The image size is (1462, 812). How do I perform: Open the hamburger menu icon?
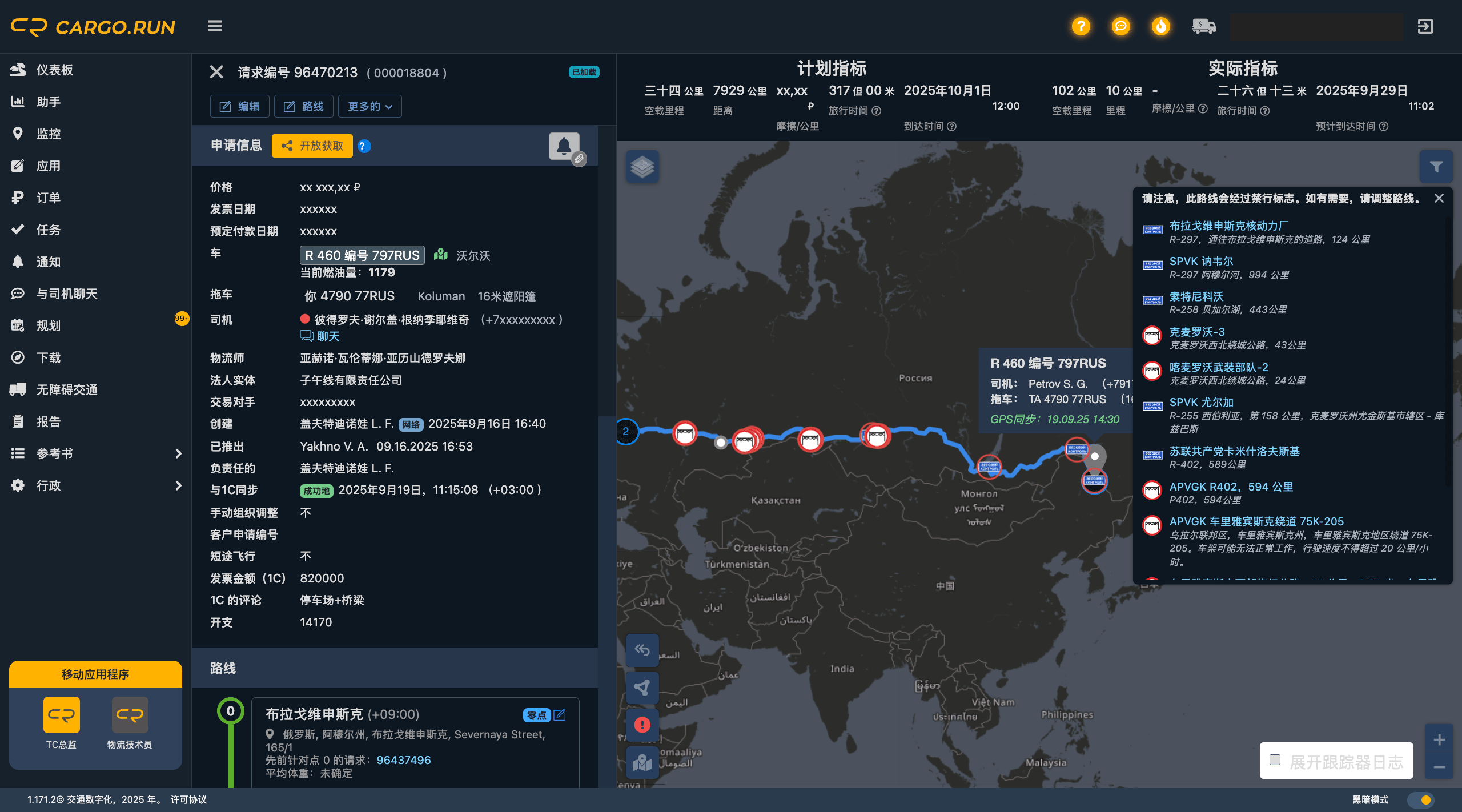coord(215,26)
